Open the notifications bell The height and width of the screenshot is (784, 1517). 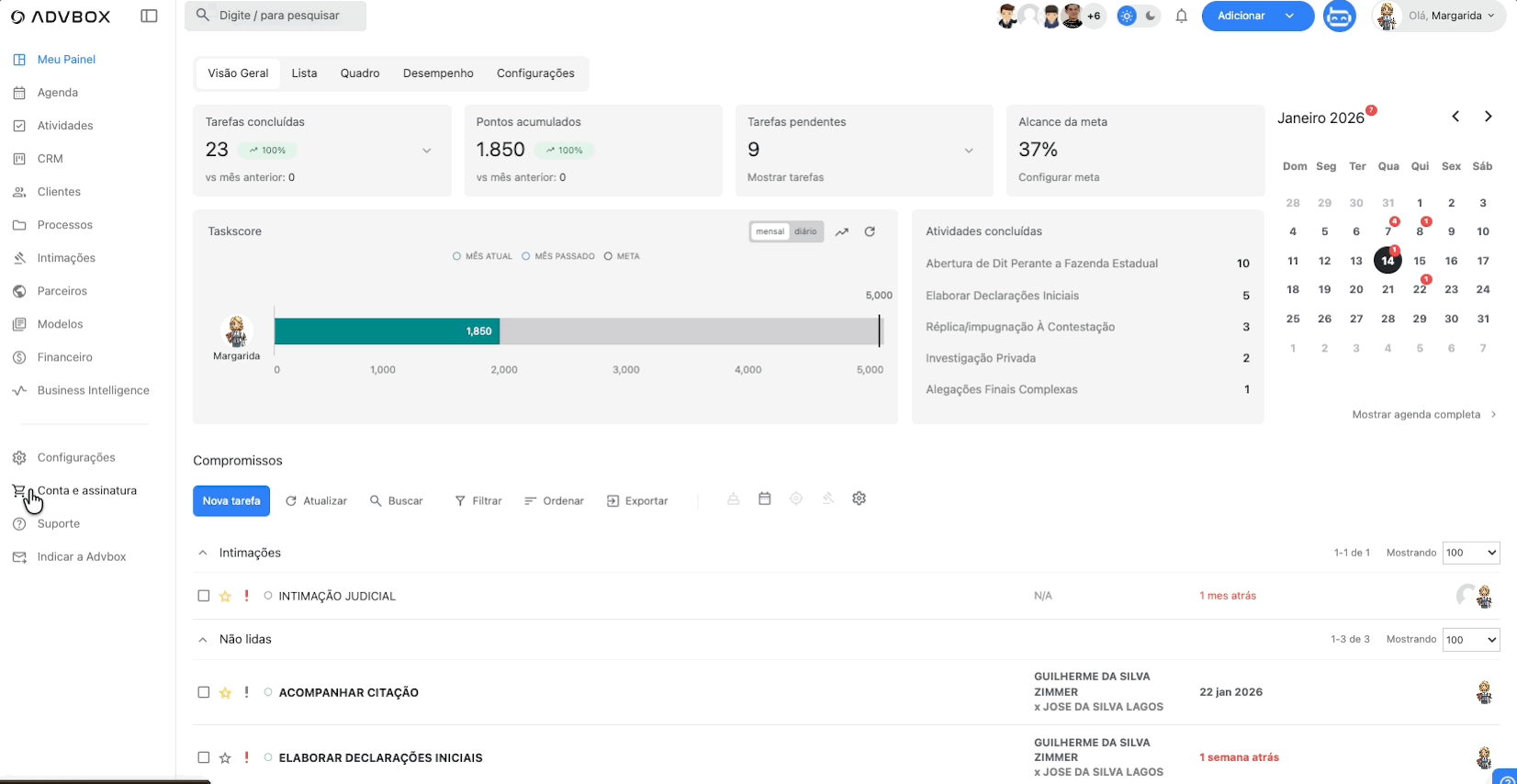(x=1182, y=16)
